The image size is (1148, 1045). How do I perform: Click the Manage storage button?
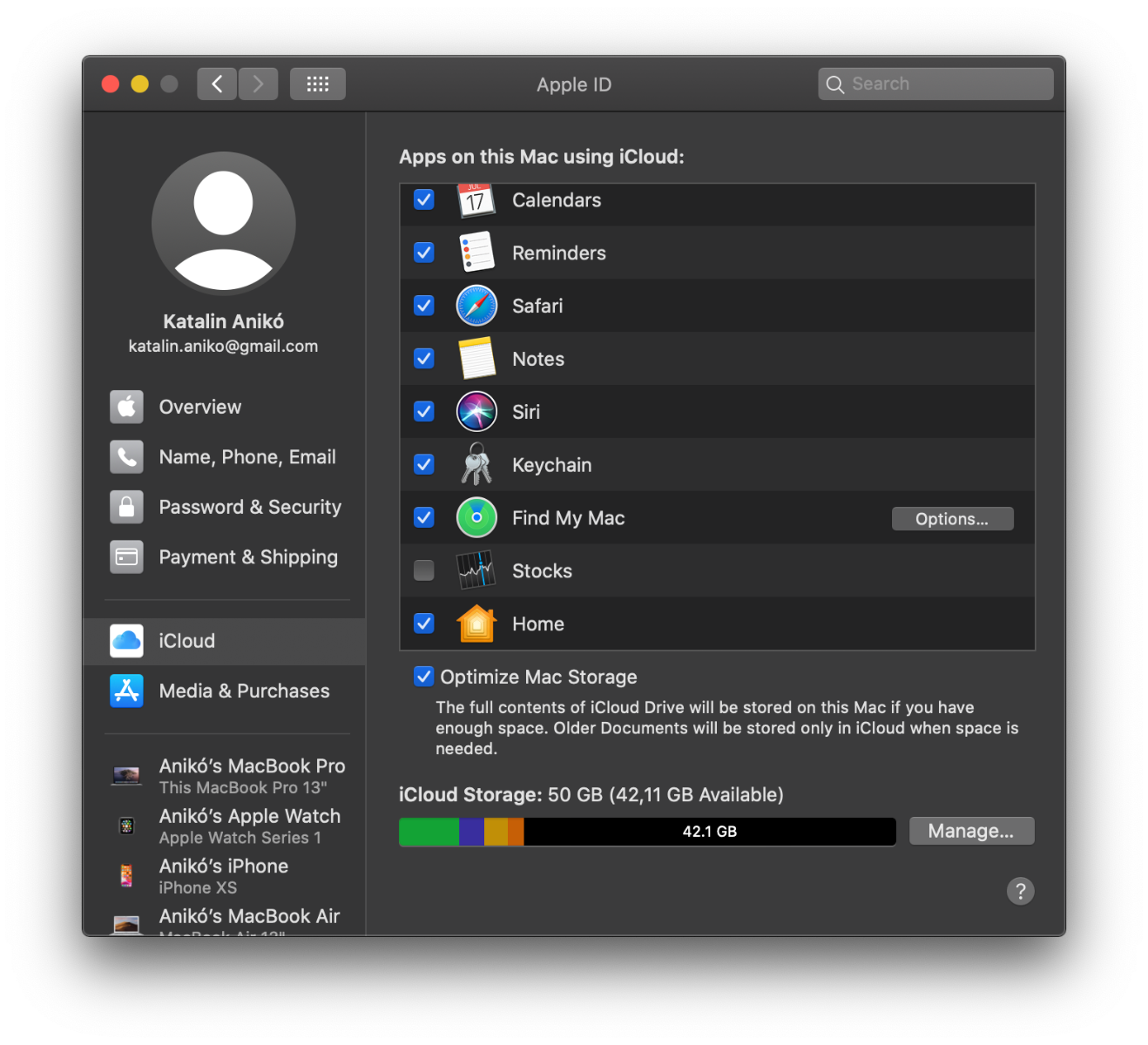pos(971,831)
